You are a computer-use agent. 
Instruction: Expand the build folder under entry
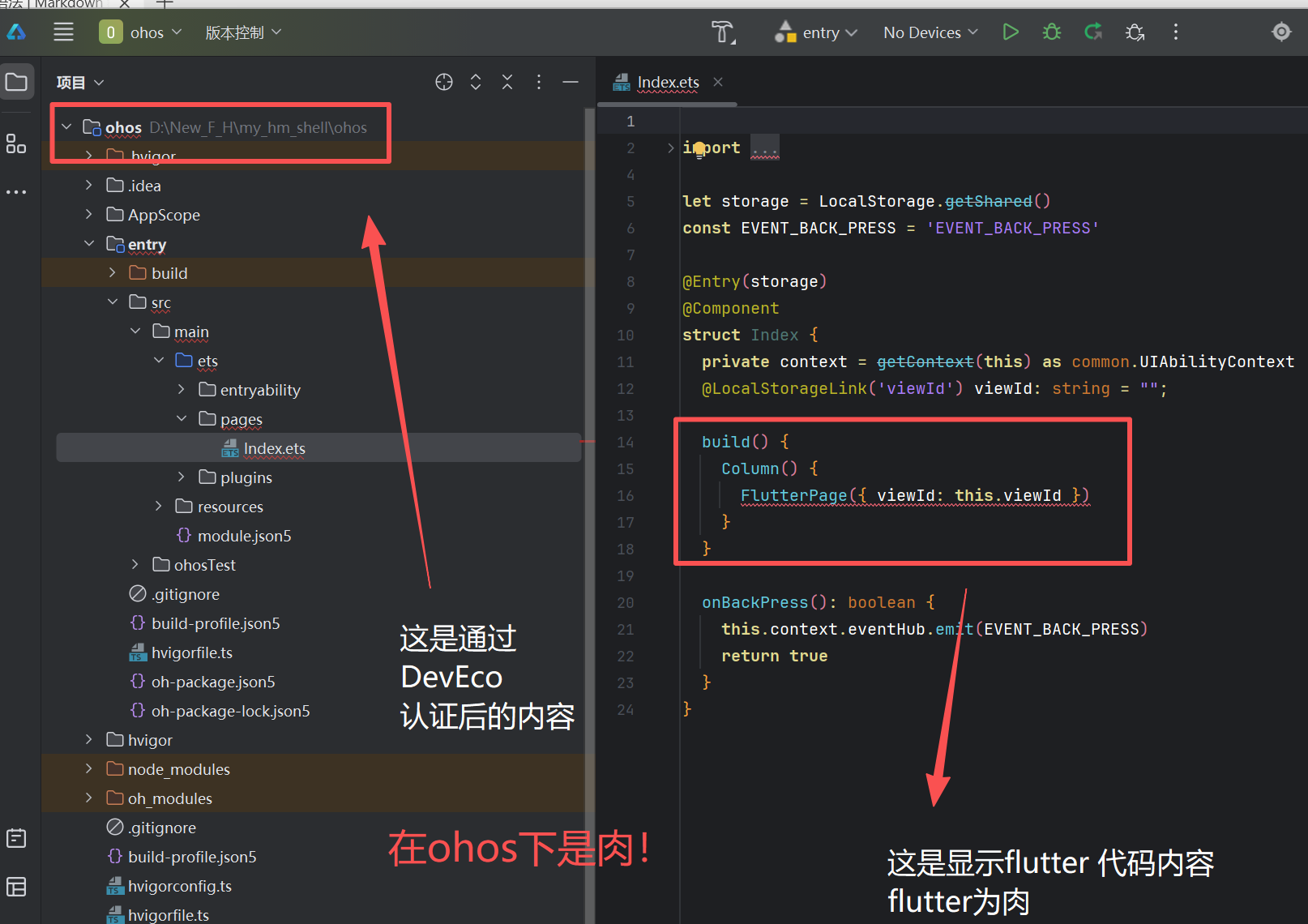pos(112,273)
